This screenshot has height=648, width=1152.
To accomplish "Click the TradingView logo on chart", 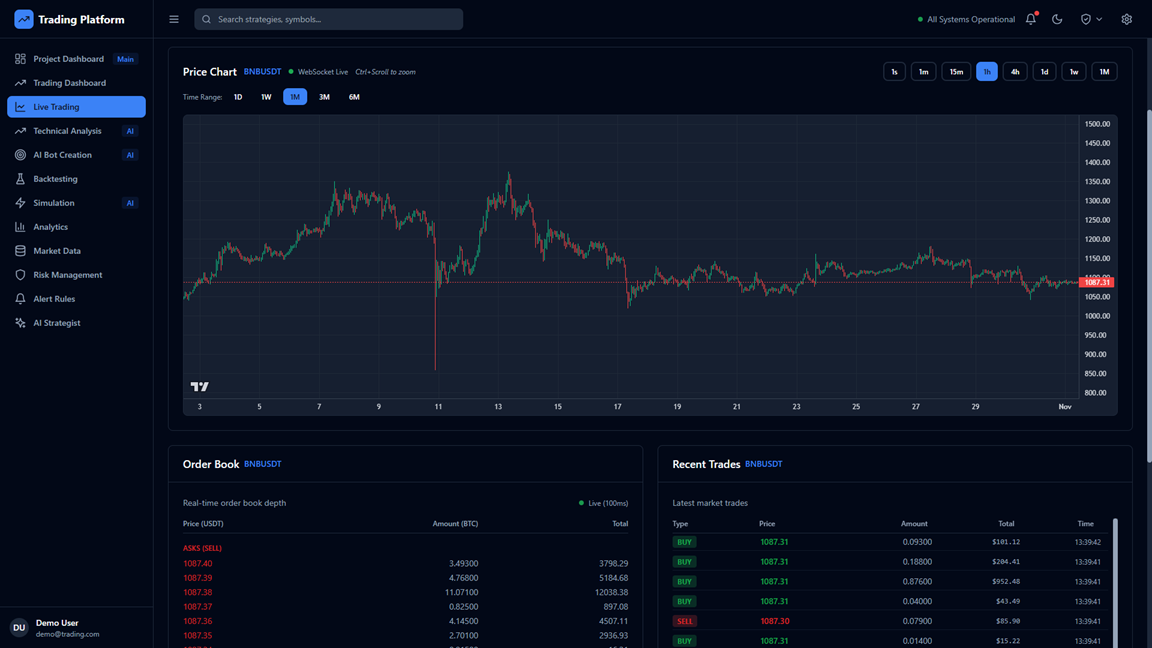I will tap(200, 386).
